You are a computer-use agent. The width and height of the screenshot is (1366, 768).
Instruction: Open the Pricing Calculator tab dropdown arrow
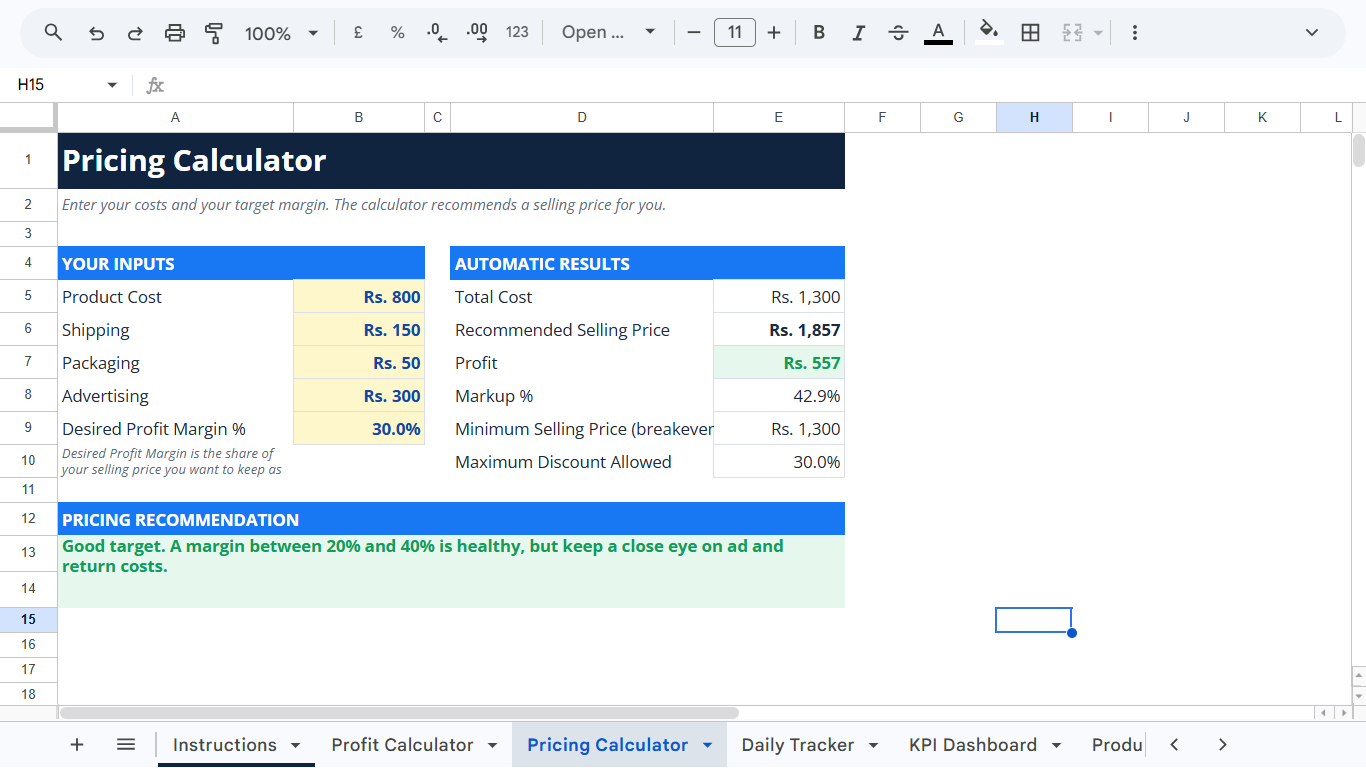[x=707, y=746]
